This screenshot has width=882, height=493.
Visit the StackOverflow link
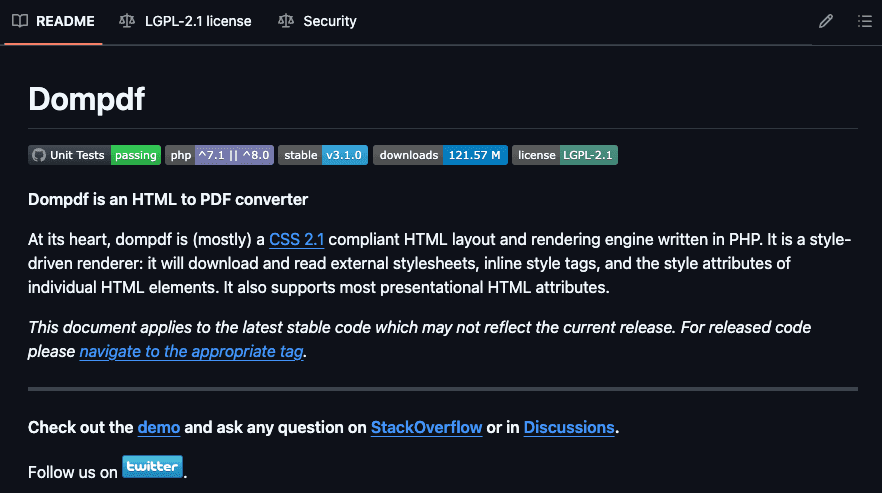pyautogui.click(x=426, y=428)
